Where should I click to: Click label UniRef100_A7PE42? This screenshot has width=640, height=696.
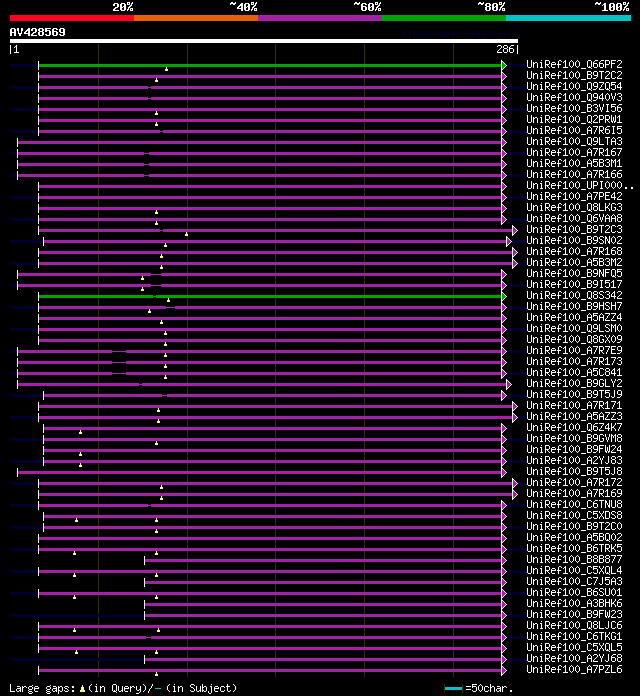tap(574, 196)
